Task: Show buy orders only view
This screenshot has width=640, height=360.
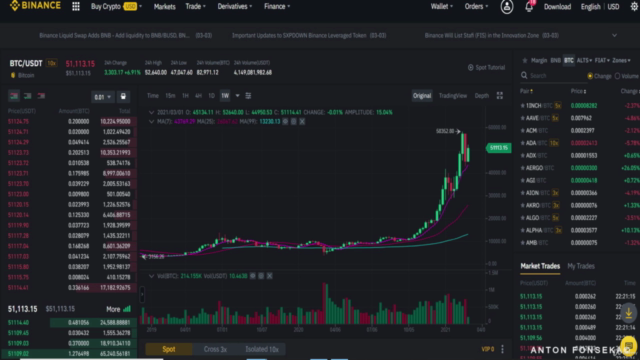Action: pyautogui.click(x=27, y=96)
